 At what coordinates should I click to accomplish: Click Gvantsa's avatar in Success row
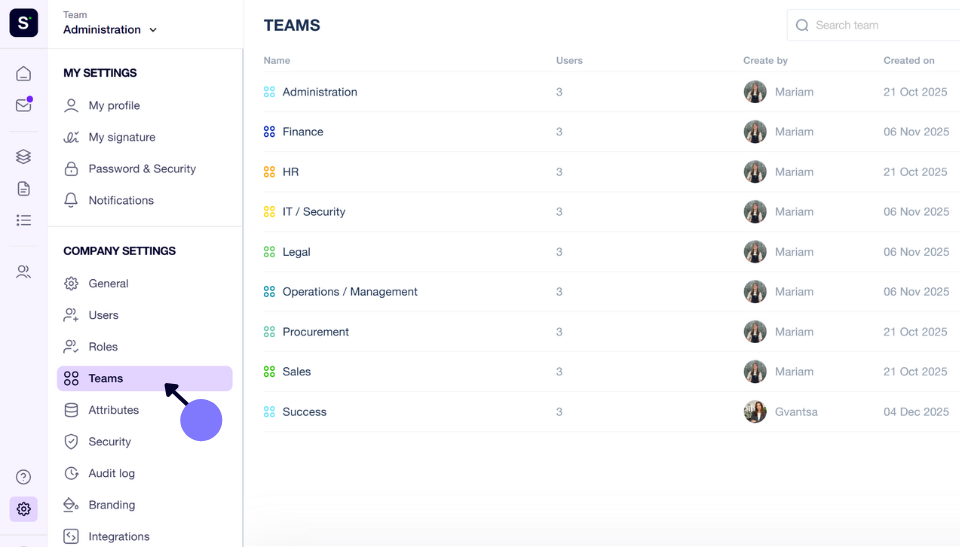coord(755,412)
